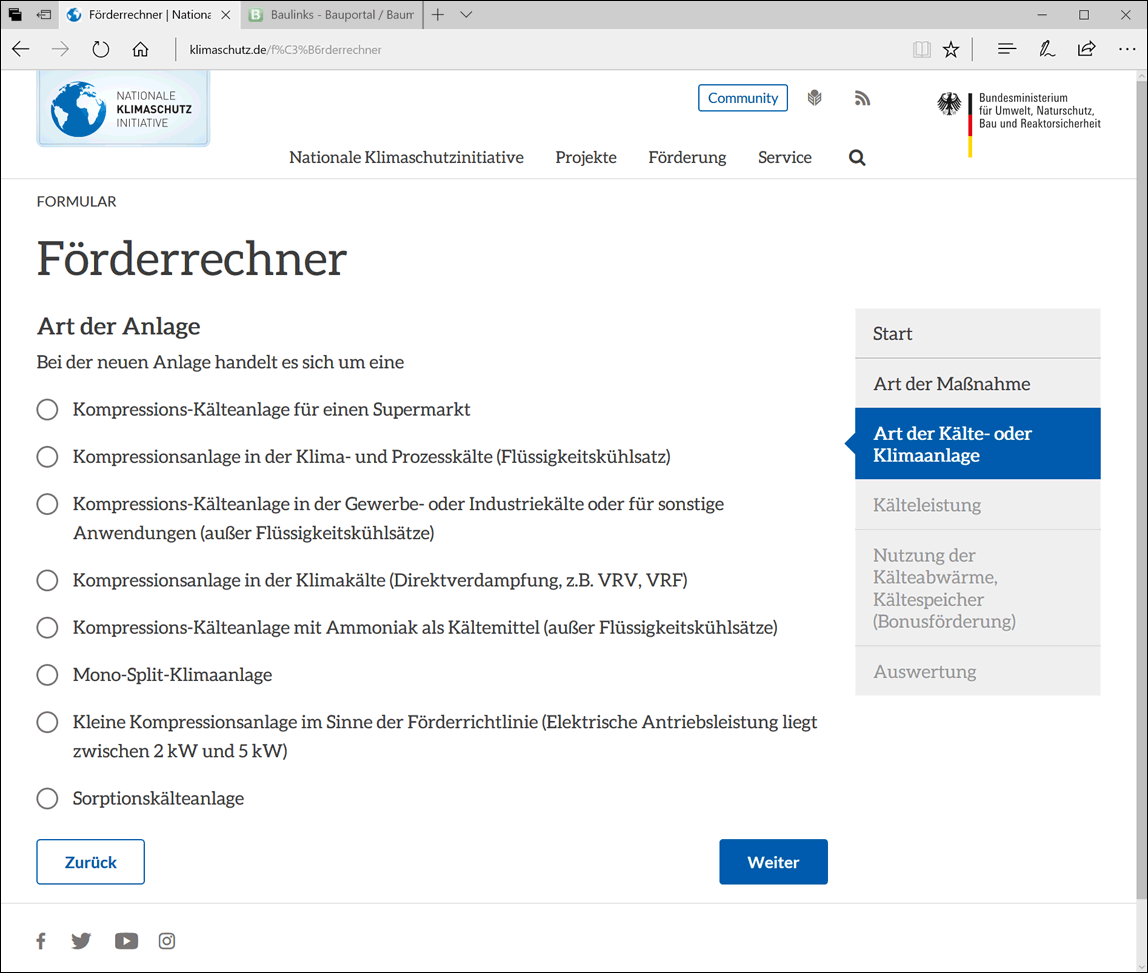Select Art der Kälte- oder Klimaanlage step
Image resolution: width=1148 pixels, height=973 pixels.
tap(977, 444)
